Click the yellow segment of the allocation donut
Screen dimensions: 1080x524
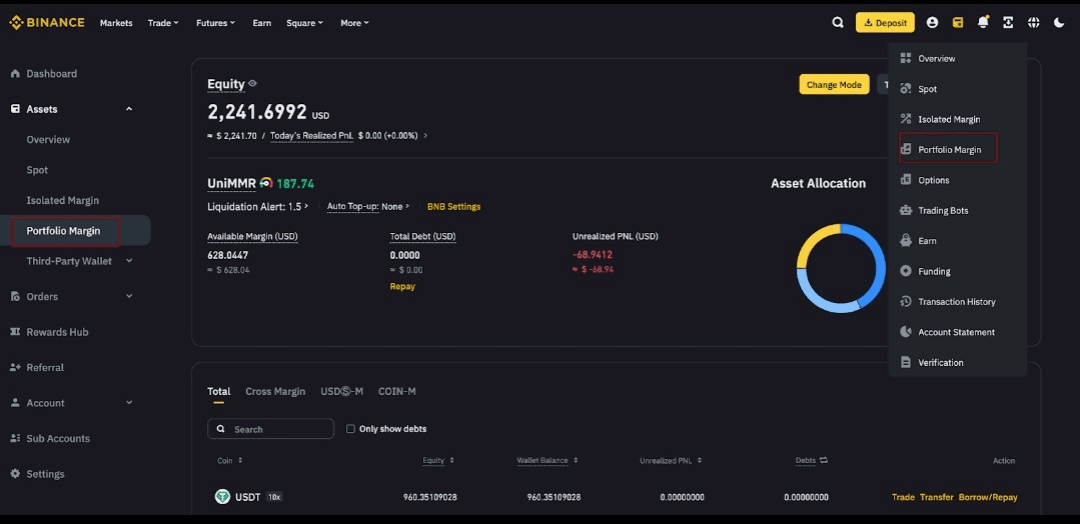click(x=815, y=240)
